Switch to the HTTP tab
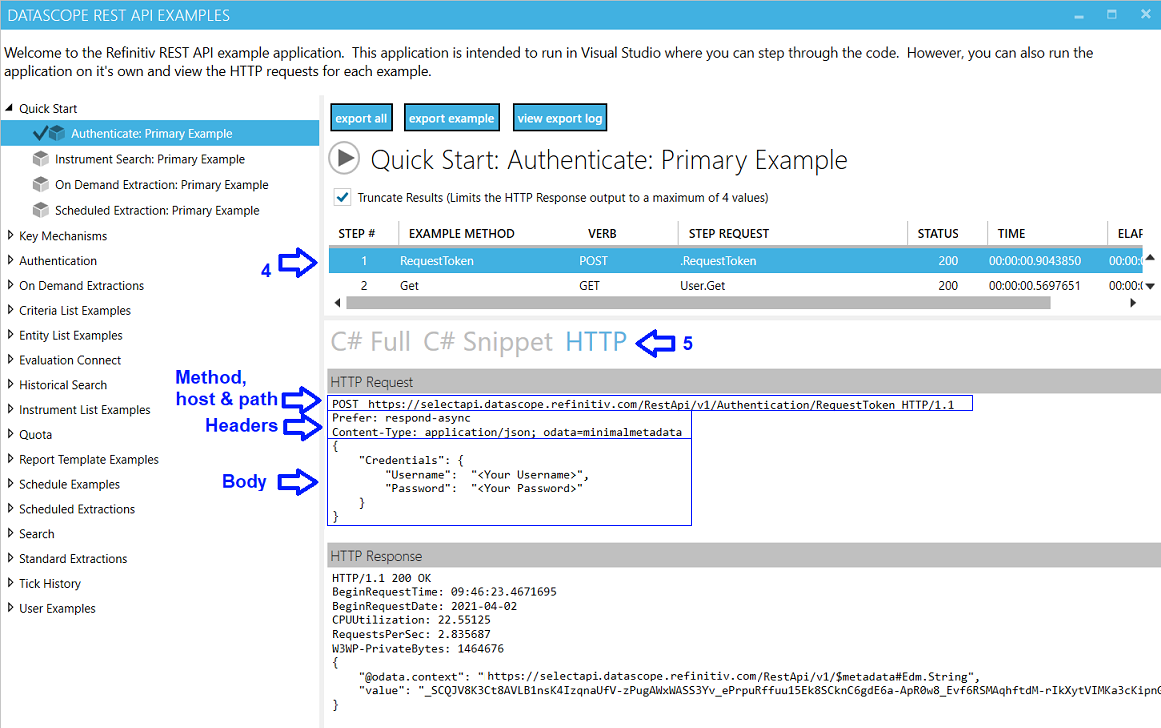Screen dimensions: 1161x728 [x=596, y=341]
